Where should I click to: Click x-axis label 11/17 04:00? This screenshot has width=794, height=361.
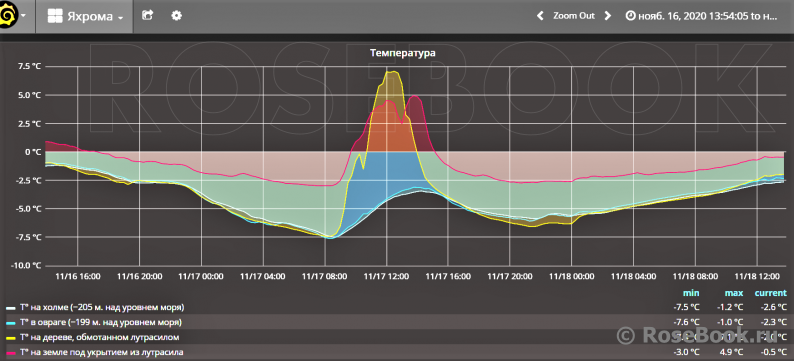(263, 276)
